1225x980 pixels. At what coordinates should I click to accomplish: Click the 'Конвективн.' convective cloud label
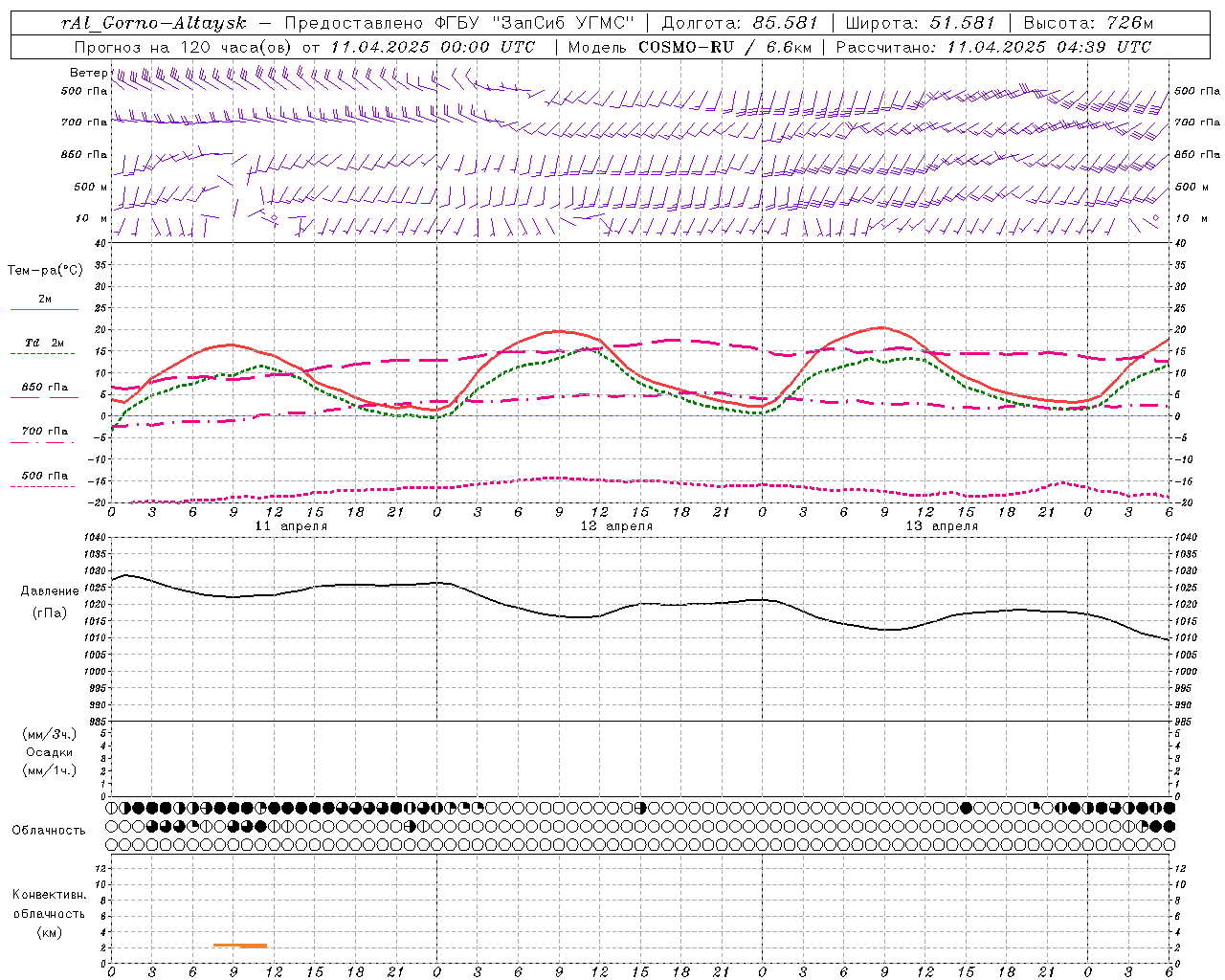[50, 895]
